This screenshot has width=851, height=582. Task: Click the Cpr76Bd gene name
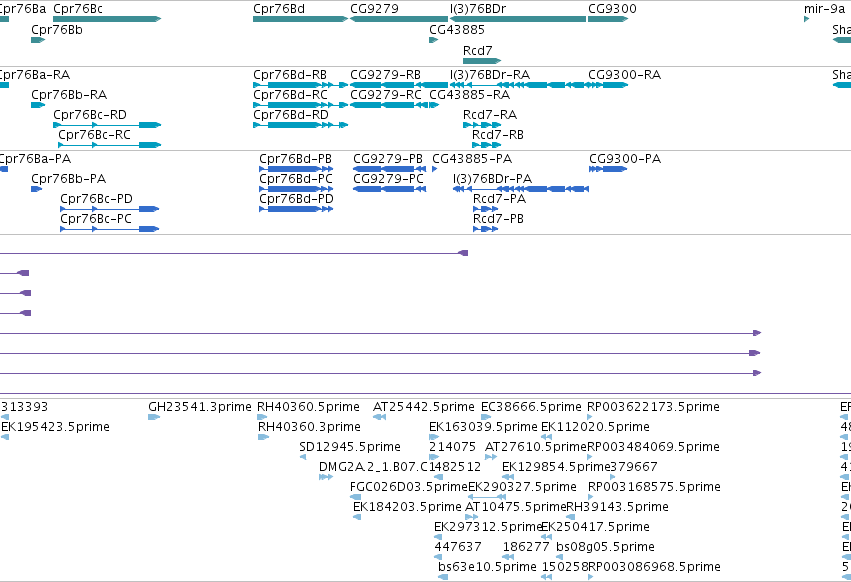click(x=279, y=9)
